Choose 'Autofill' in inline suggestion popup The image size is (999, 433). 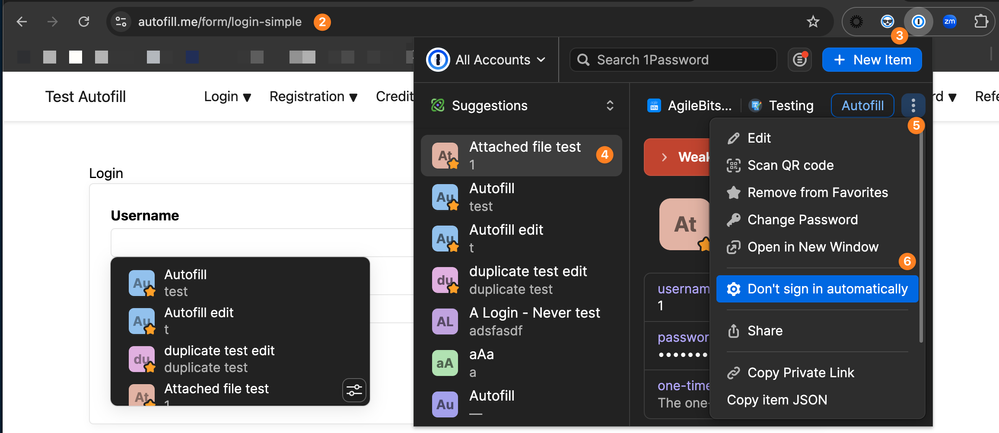(x=240, y=283)
